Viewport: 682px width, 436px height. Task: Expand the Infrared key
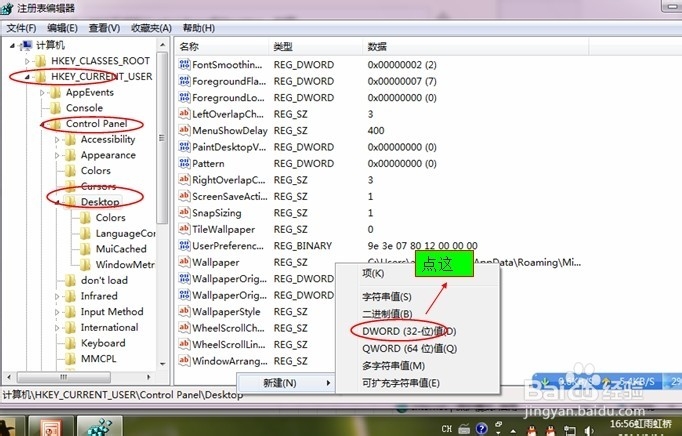pyautogui.click(x=57, y=296)
